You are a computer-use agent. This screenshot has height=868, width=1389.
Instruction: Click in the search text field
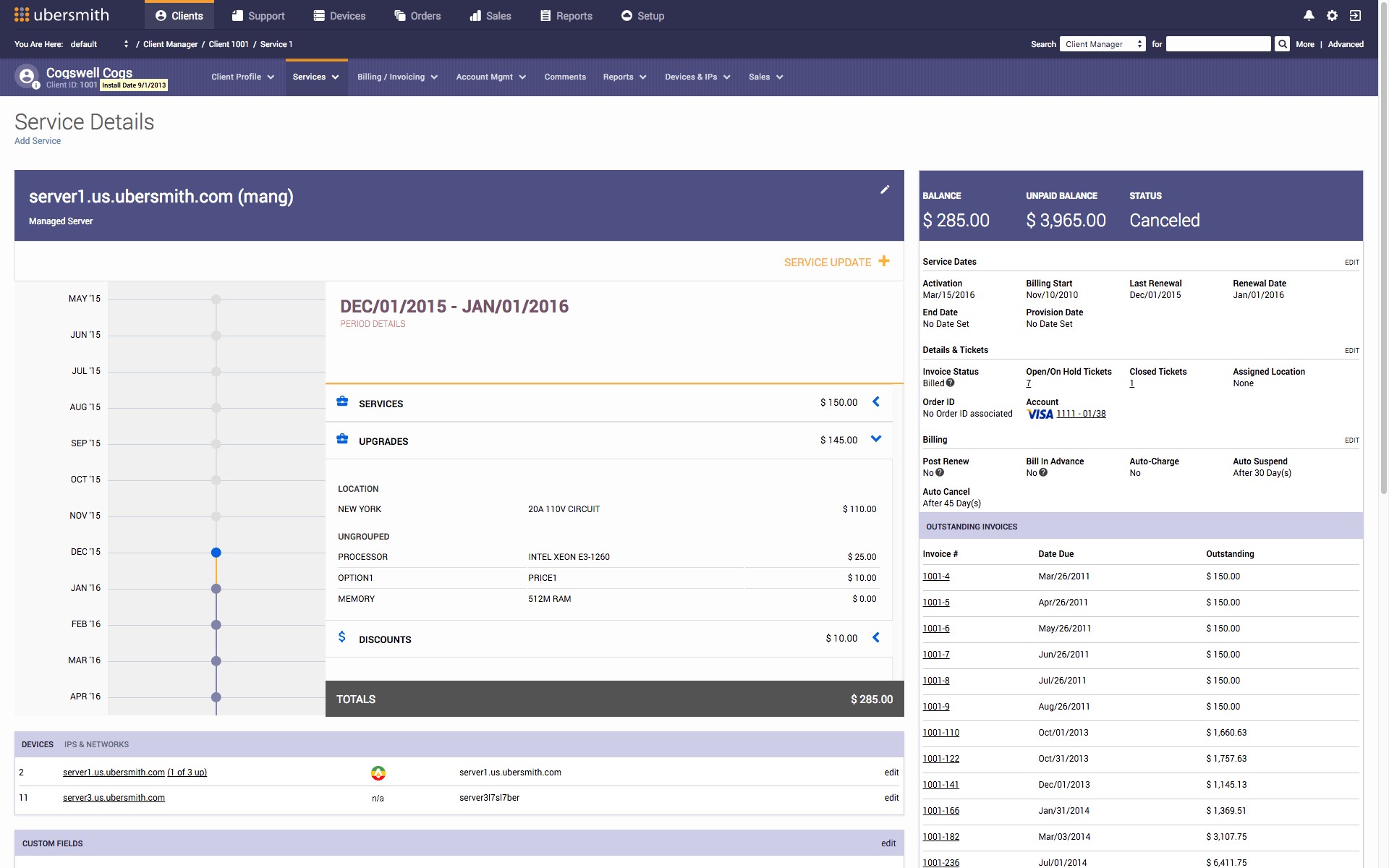click(x=1218, y=44)
